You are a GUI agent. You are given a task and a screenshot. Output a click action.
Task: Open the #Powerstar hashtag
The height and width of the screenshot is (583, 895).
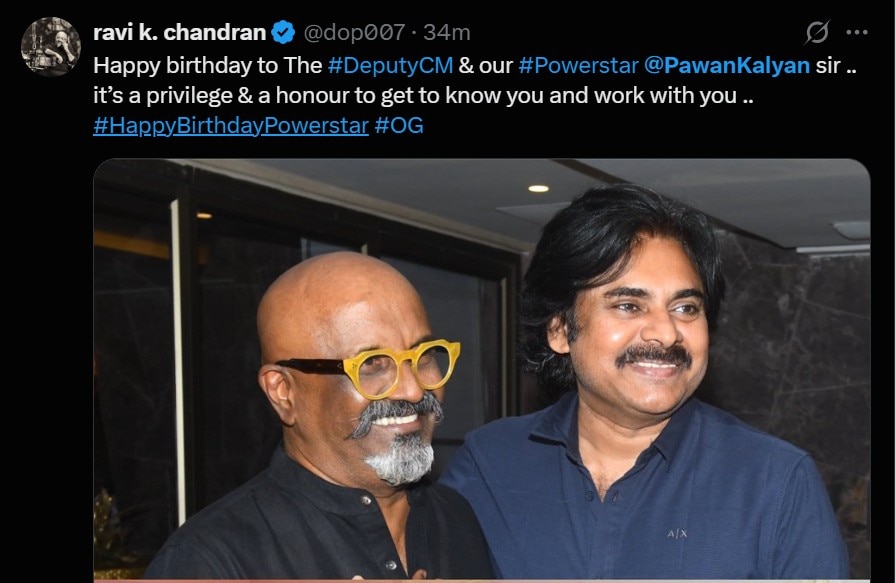click(x=578, y=65)
